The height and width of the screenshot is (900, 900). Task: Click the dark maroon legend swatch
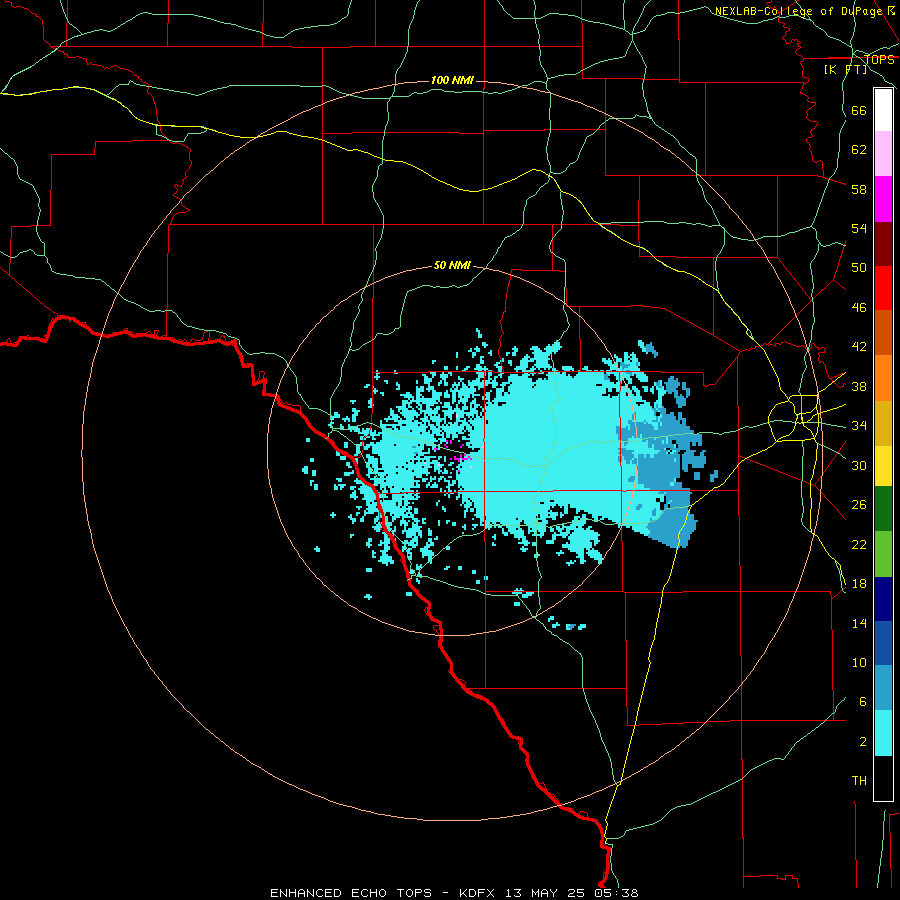point(883,243)
